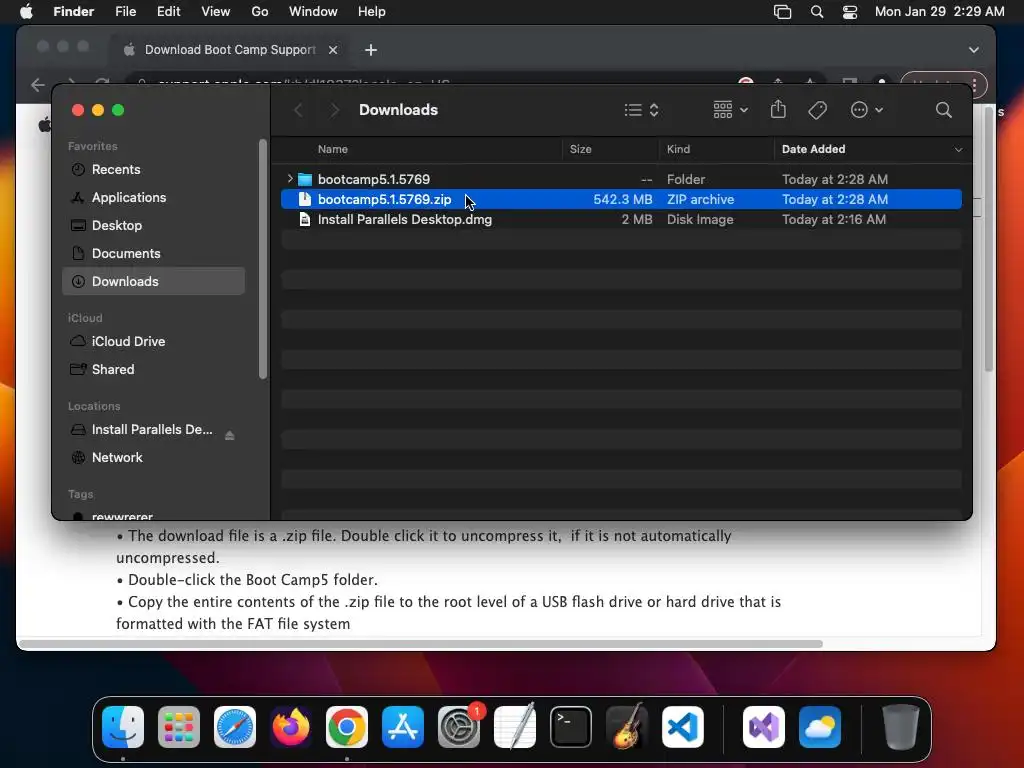1024x768 pixels.
Task: Click the Stage Manager menu bar icon
Action: (782, 12)
